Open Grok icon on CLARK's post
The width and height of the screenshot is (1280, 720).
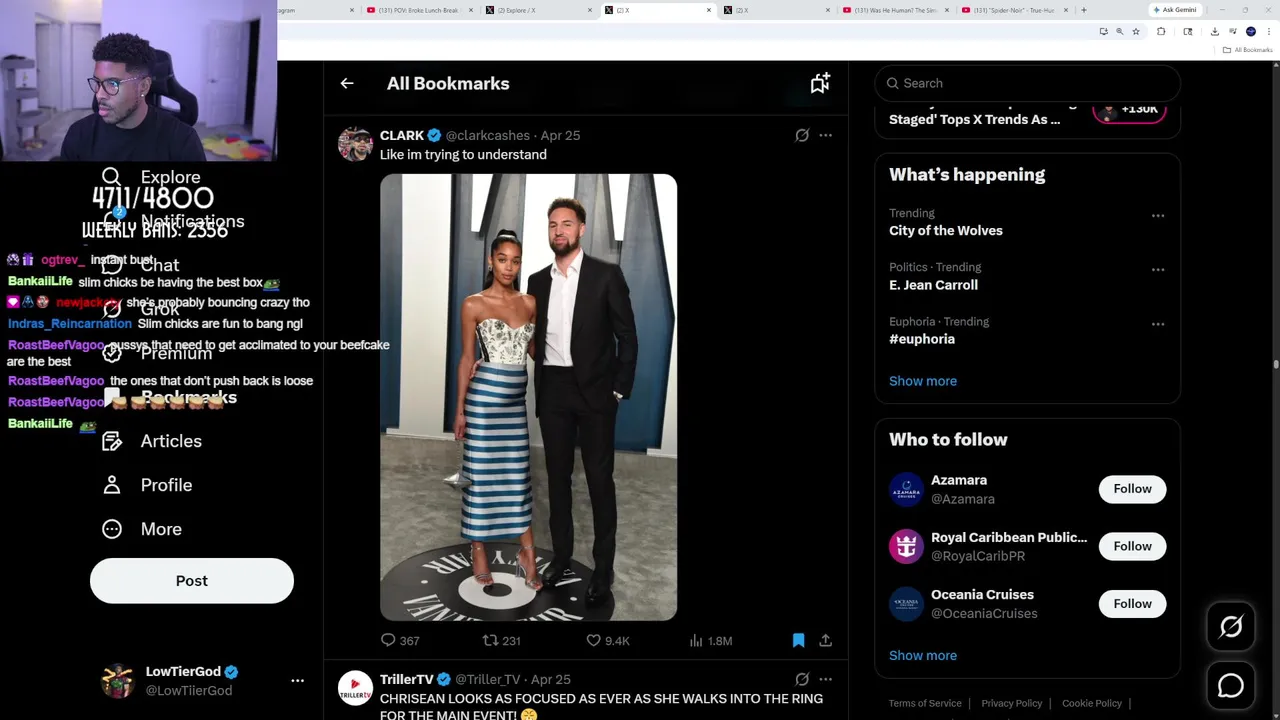pyautogui.click(x=802, y=135)
